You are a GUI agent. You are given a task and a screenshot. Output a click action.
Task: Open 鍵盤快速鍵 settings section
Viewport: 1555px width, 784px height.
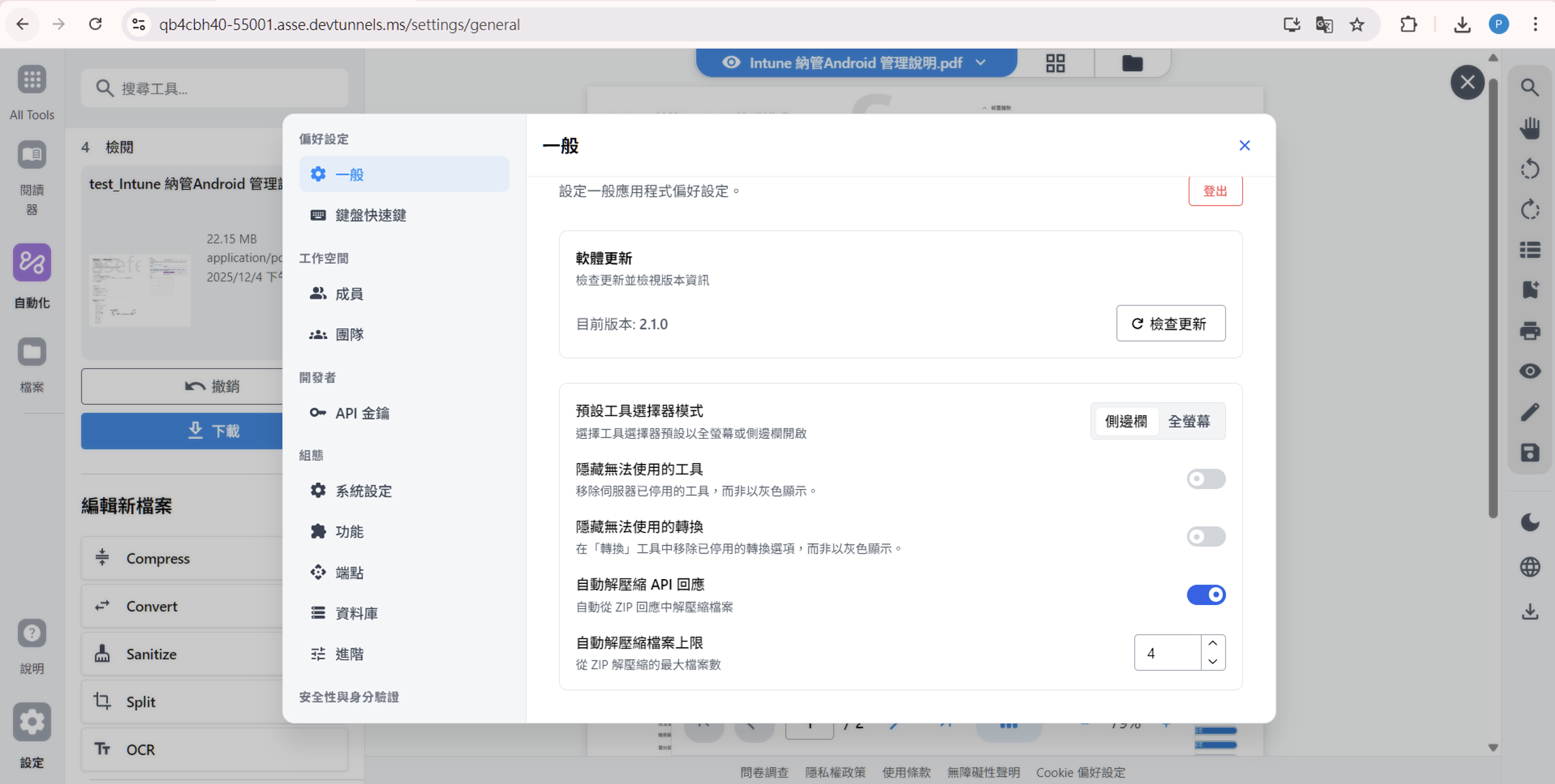pos(370,215)
